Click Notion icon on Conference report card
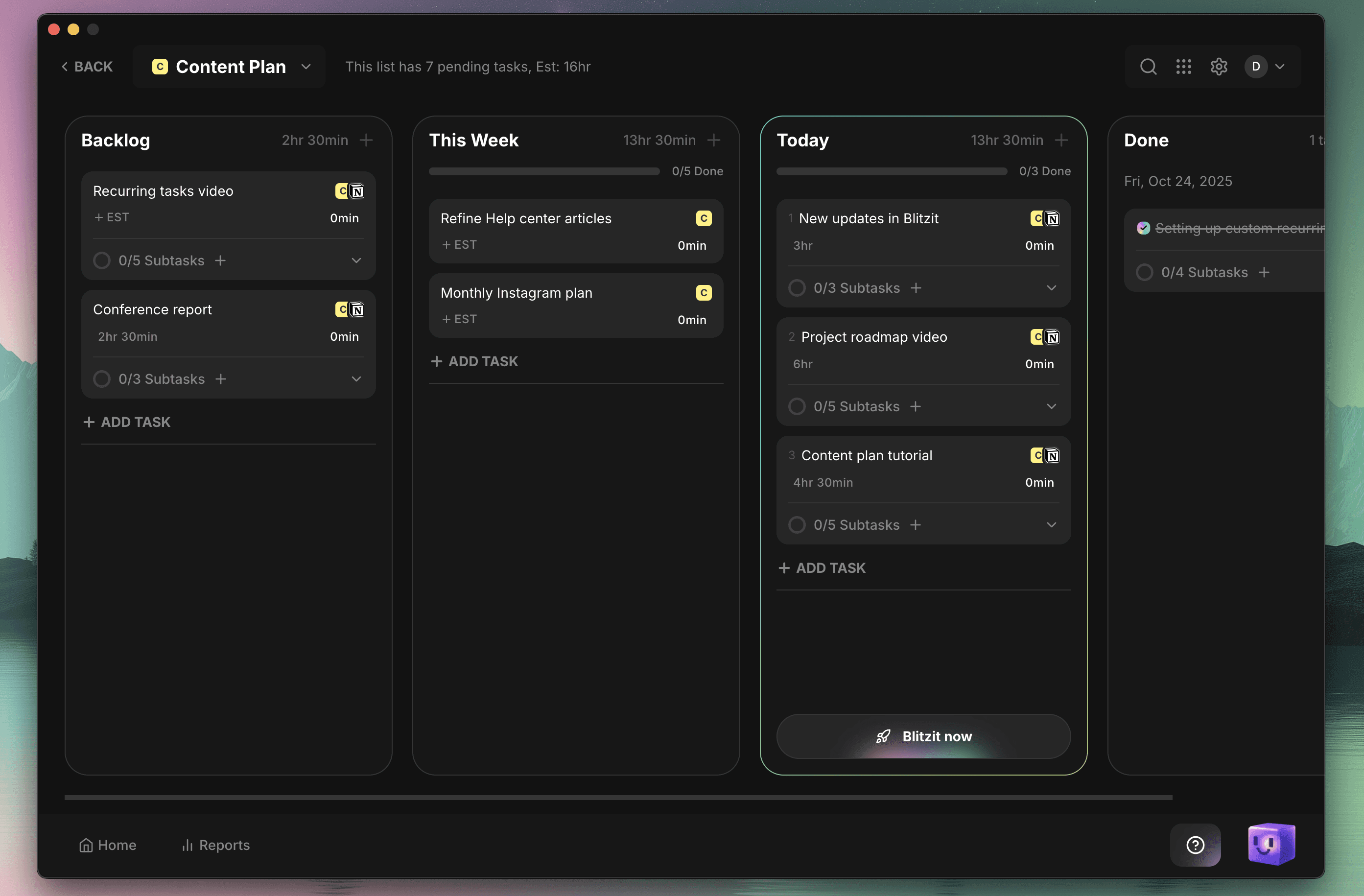This screenshot has height=896, width=1364. click(357, 309)
